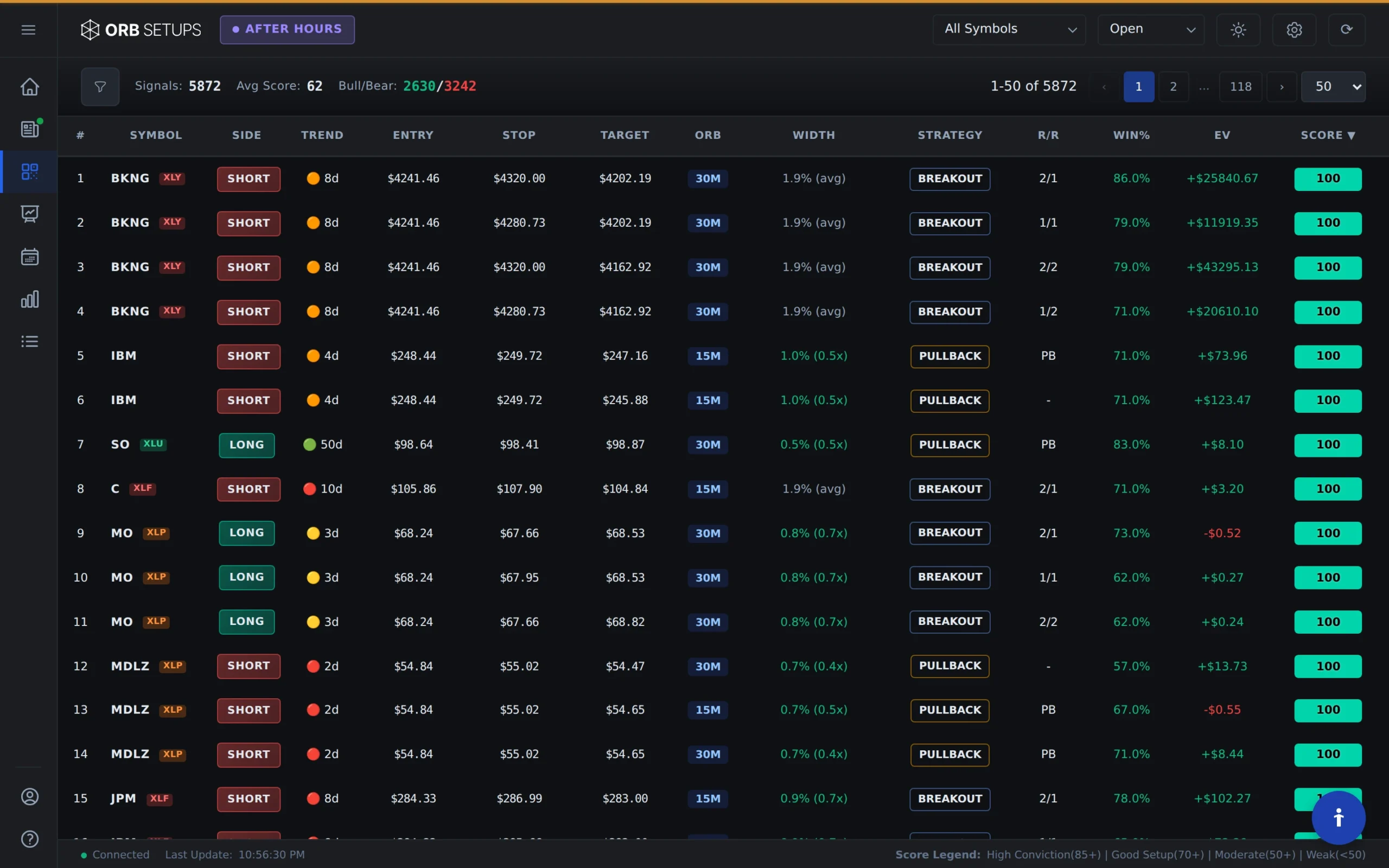Screen dimensions: 1389x868
Task: Click the AFTER HOURS badge
Action: pos(287,29)
